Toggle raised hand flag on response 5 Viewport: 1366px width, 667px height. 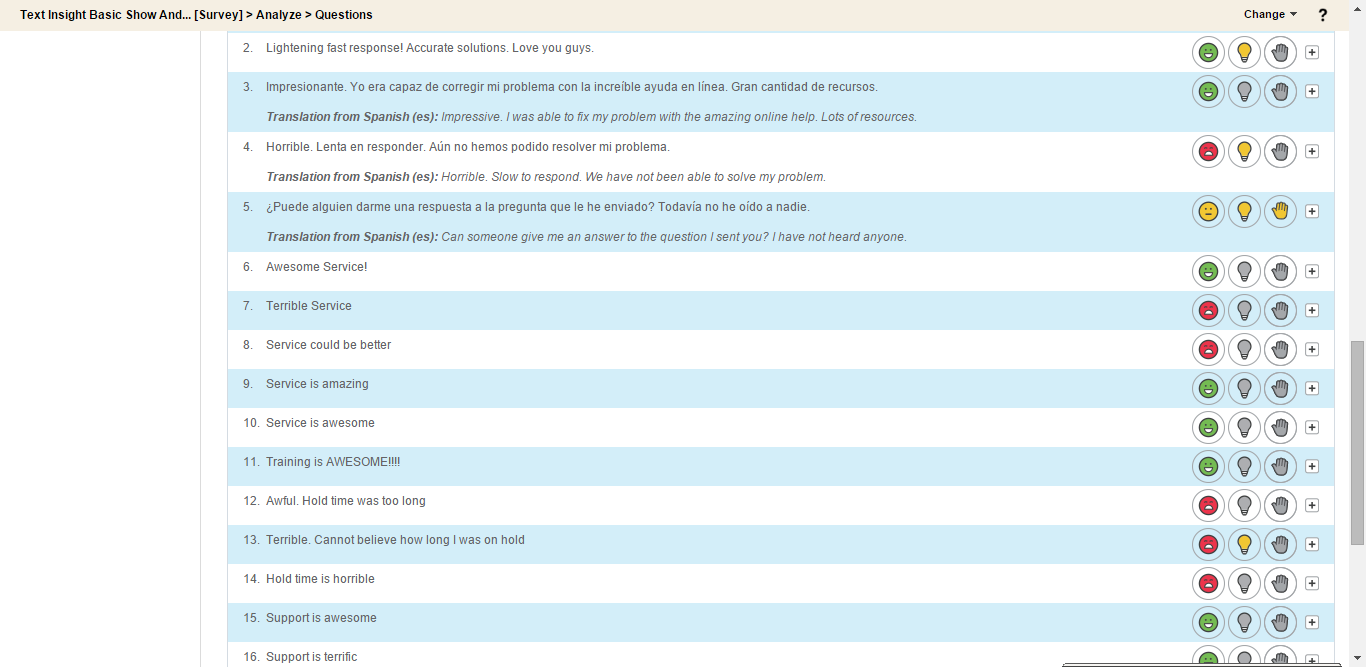tap(1280, 211)
